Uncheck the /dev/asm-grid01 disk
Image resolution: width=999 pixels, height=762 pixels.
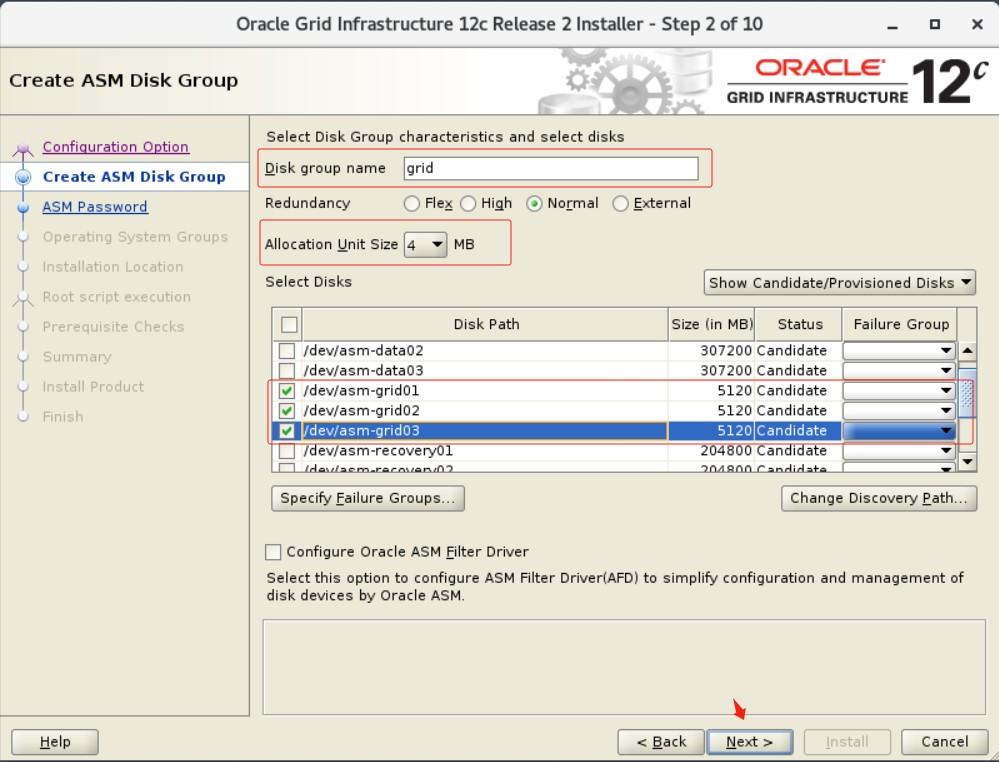[x=287, y=390]
